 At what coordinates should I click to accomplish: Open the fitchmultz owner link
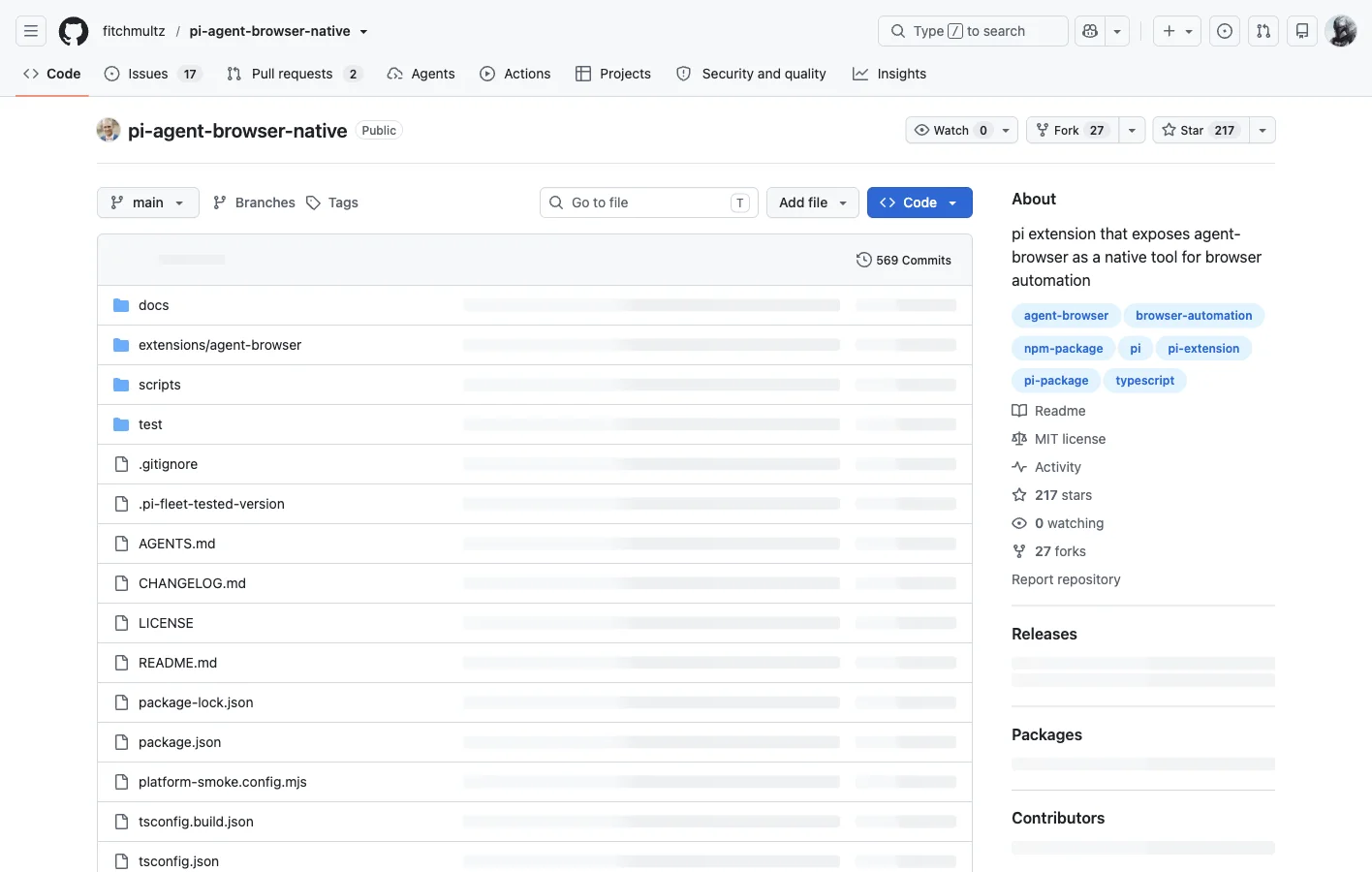134,31
